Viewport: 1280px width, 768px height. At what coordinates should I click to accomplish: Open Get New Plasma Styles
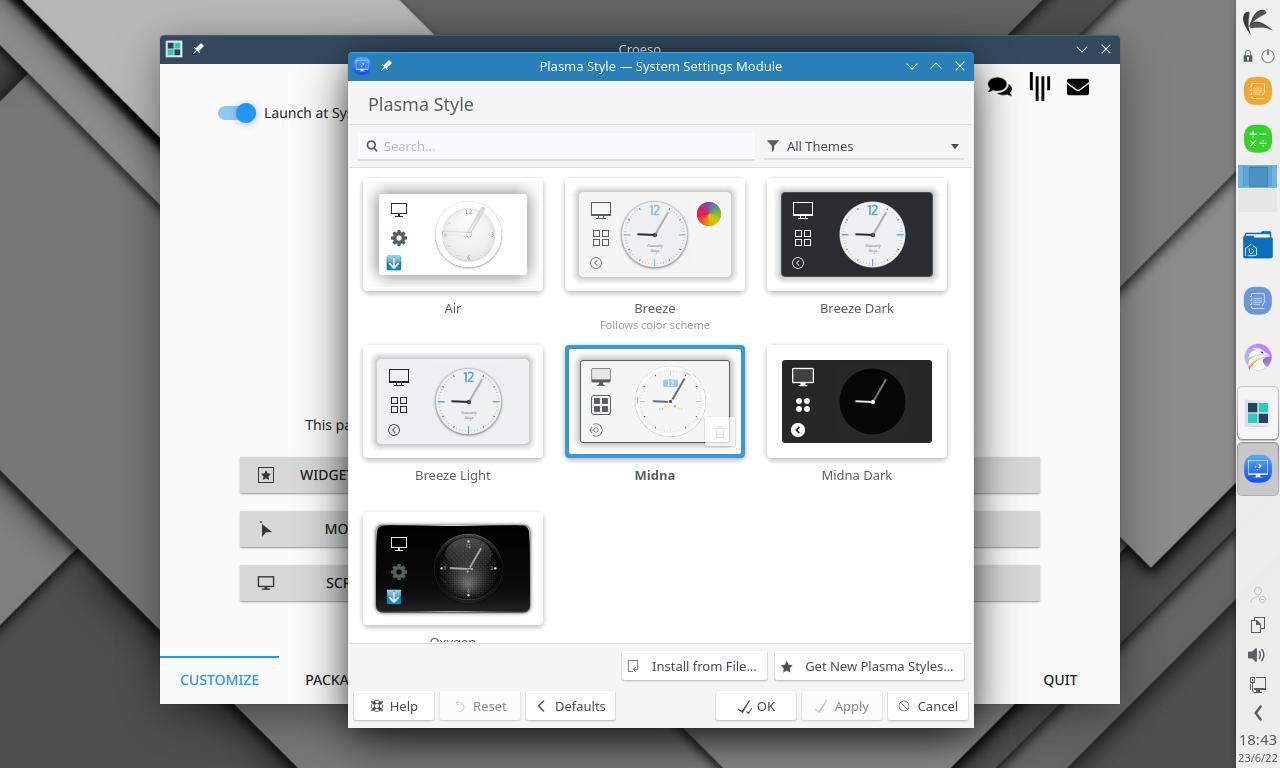[869, 666]
